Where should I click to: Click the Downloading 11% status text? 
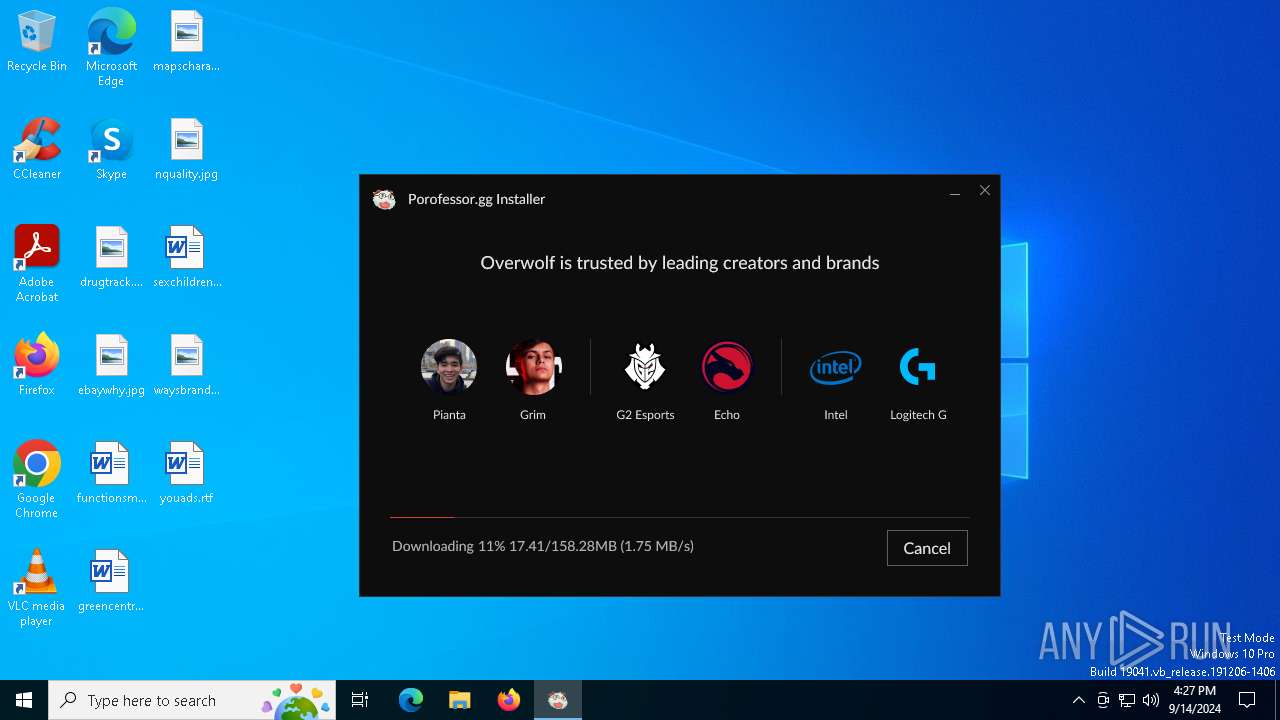(543, 546)
